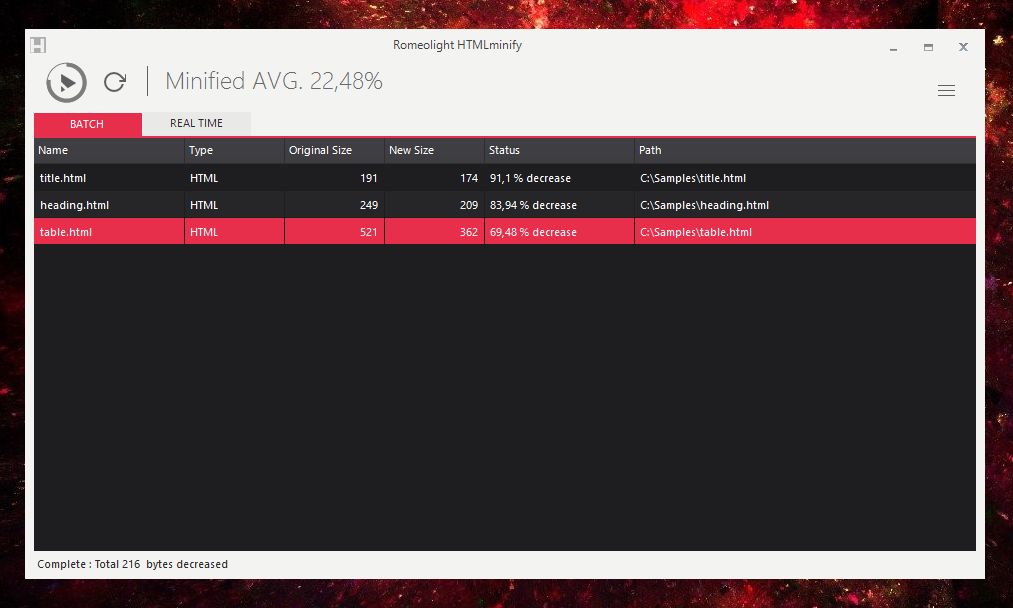Click HTML type in table.html row
Viewport: 1013px width, 608px height.
[x=204, y=233]
